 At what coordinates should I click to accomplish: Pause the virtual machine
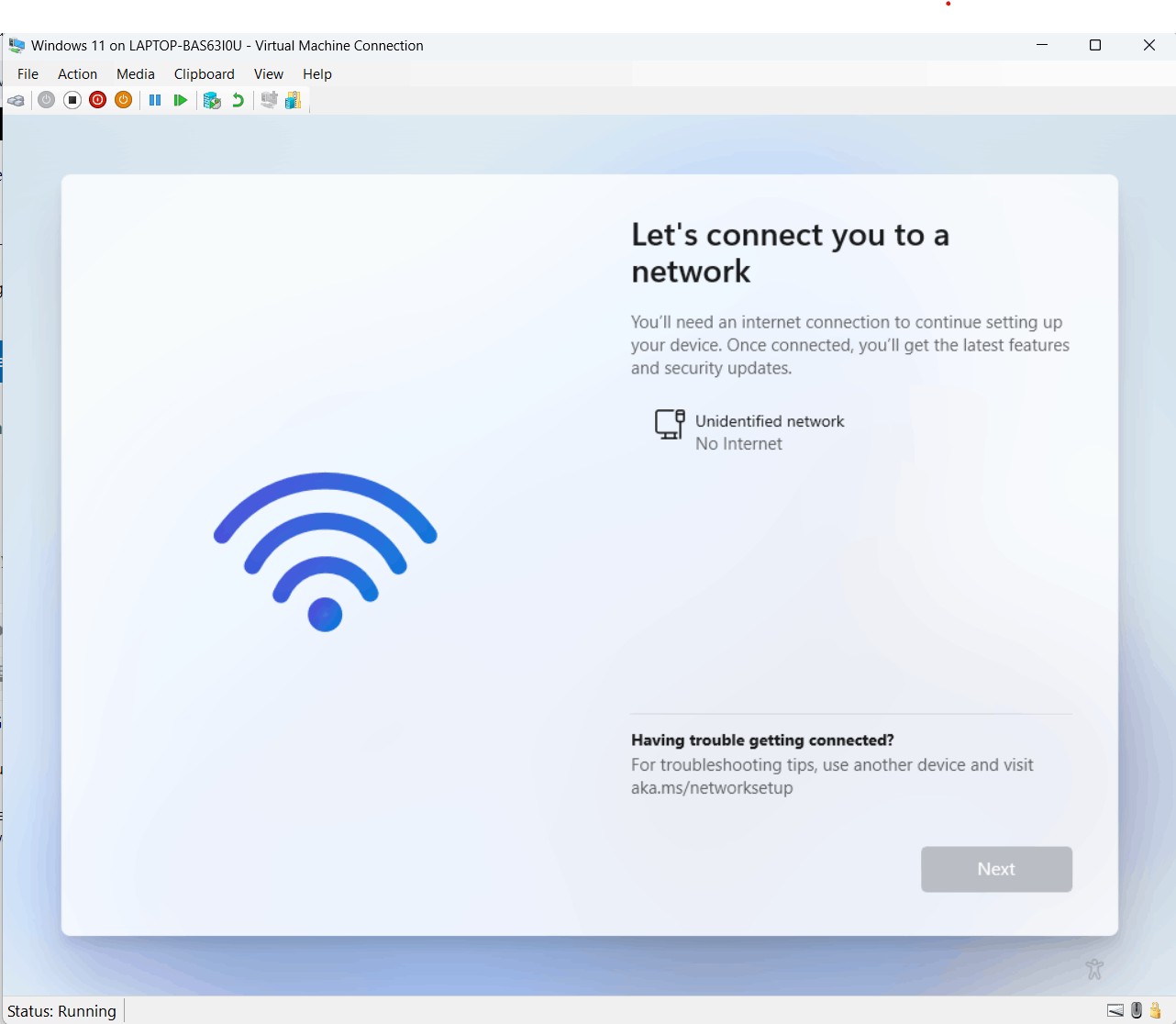tap(155, 100)
